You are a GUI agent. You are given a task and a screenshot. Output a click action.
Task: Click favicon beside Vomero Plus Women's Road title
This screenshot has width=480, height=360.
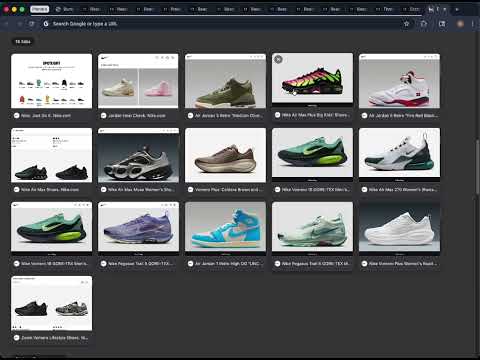pyautogui.click(x=364, y=264)
